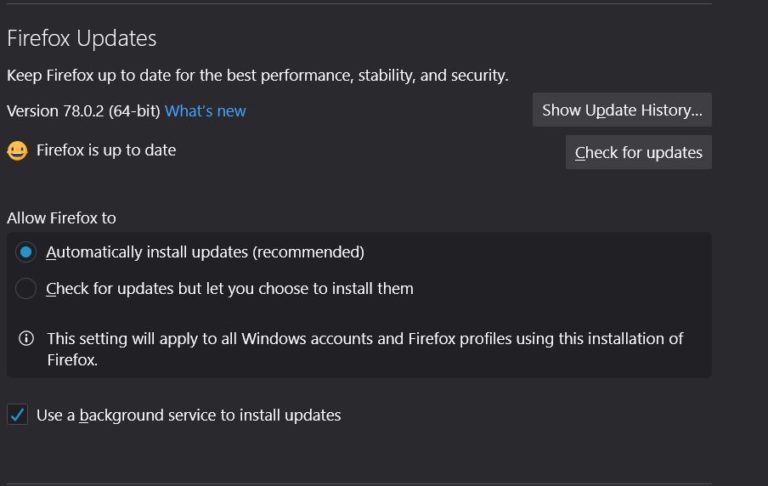Click the 'Use a background service' label text
Viewport: 768px width, 486px height.
click(188, 415)
